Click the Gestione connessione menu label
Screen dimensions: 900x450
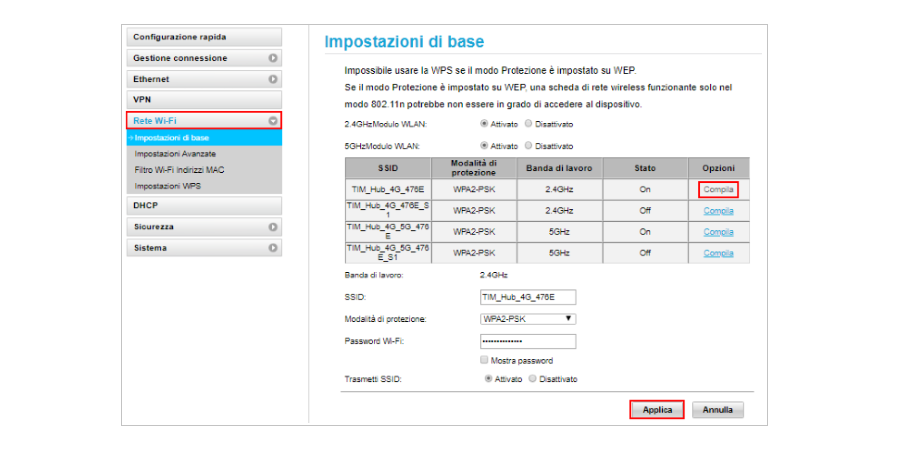tap(180, 58)
